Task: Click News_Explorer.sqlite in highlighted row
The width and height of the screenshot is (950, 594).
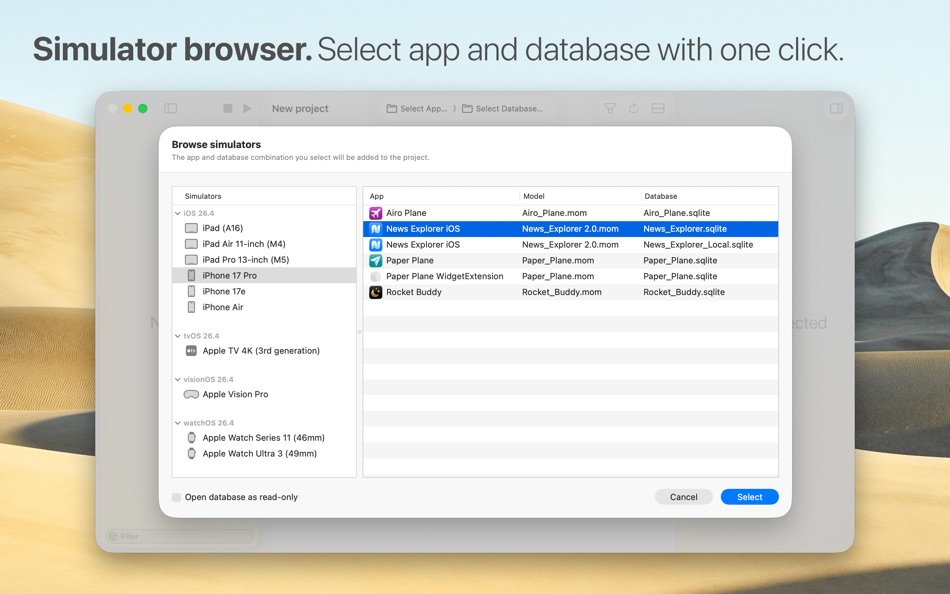Action: [x=685, y=229]
